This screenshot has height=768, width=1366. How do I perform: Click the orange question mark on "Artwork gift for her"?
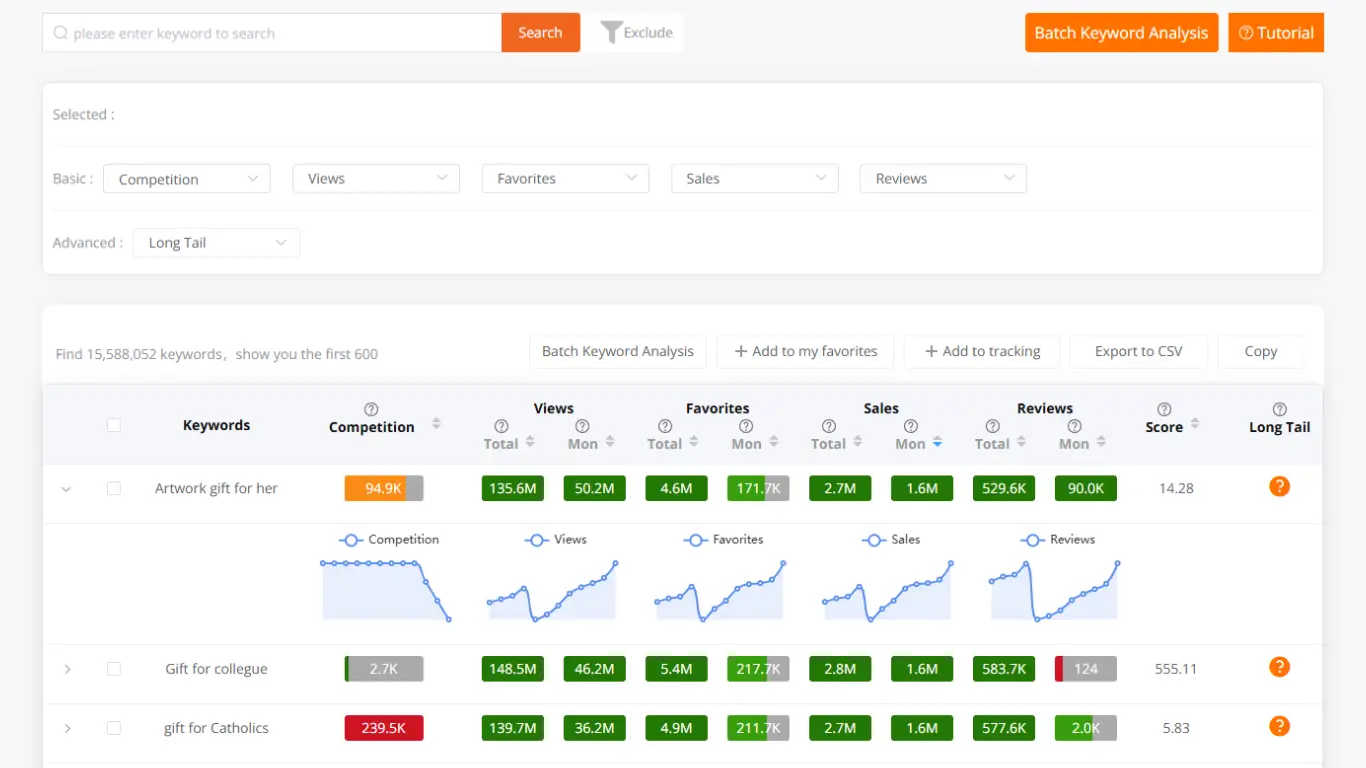click(1279, 487)
